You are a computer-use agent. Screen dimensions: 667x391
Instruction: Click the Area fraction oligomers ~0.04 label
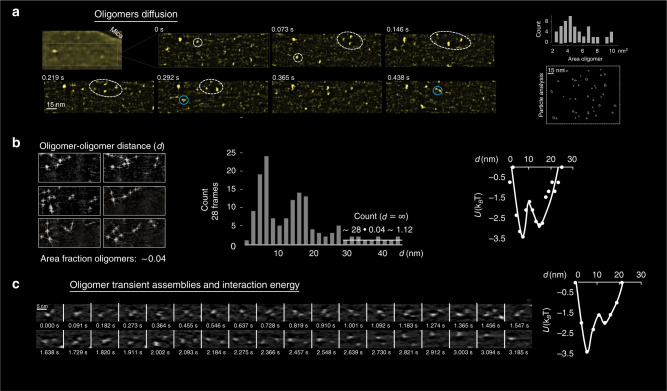(103, 259)
